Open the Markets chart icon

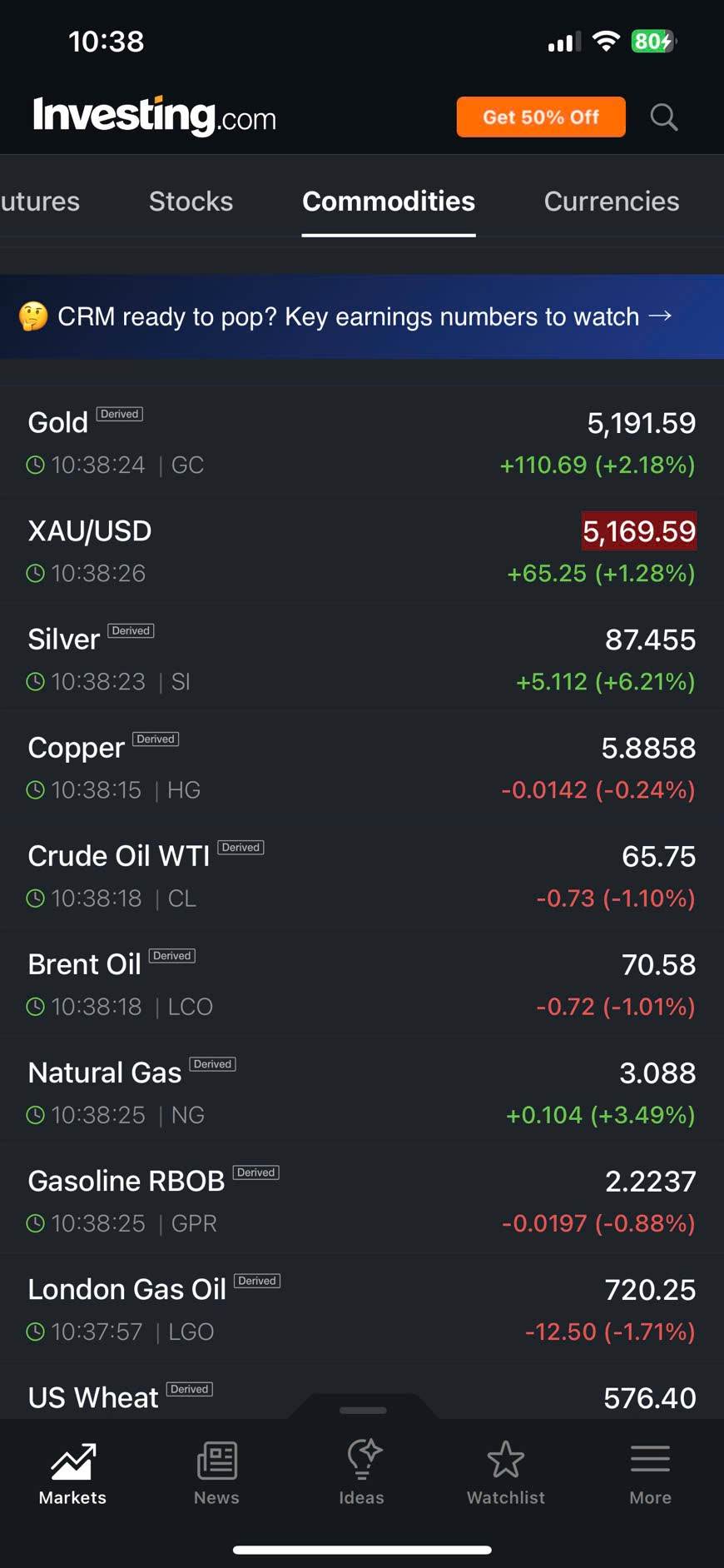click(x=73, y=1462)
